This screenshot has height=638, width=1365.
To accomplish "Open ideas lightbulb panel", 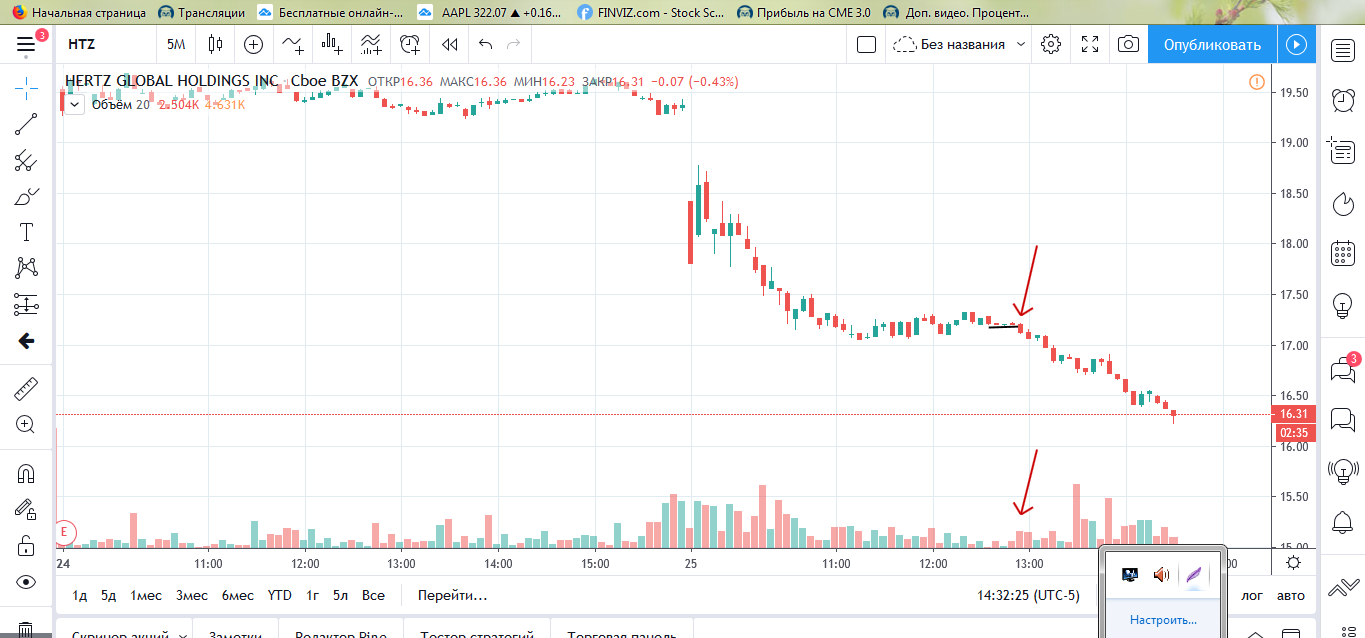I will (x=1343, y=305).
